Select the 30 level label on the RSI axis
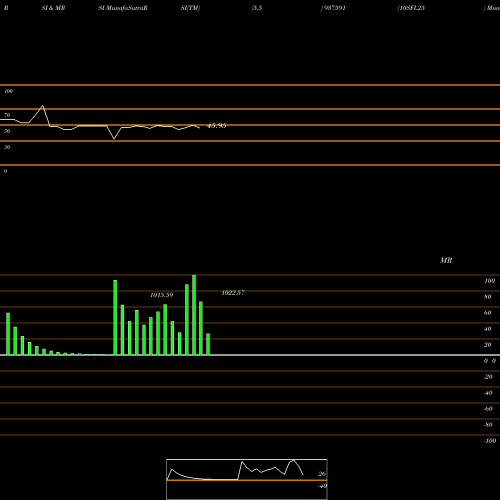 [x=7, y=147]
